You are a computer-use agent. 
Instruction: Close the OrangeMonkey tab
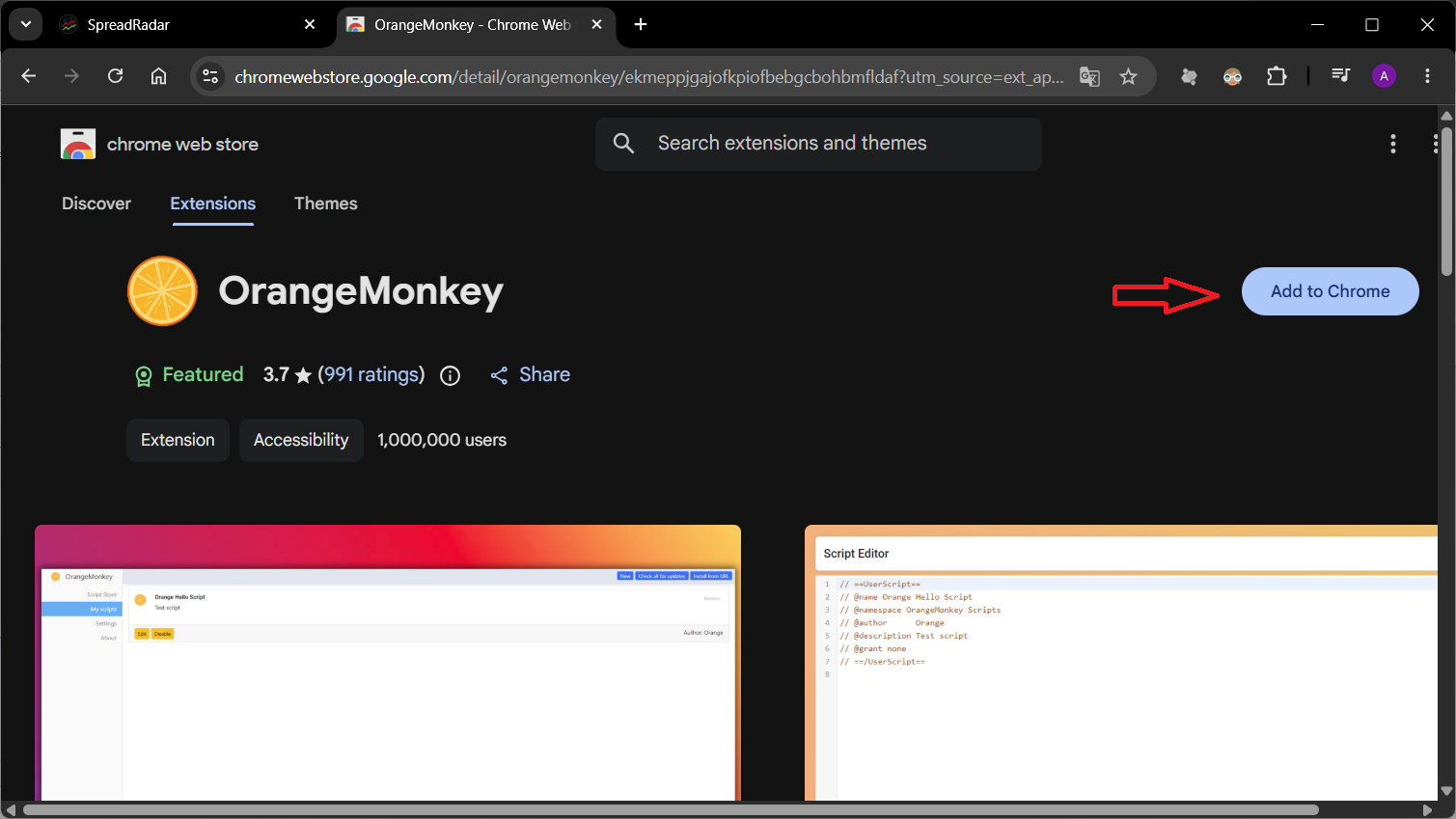(596, 24)
